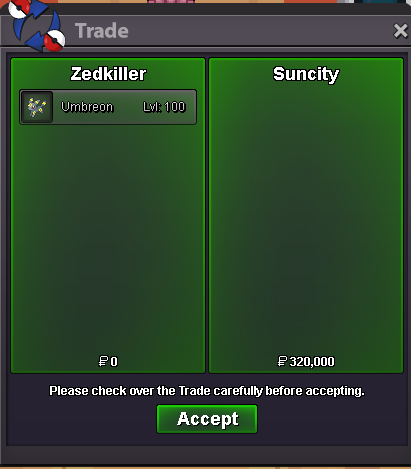Click the Accept trade button
Screen dimensions: 411x469
point(207,419)
